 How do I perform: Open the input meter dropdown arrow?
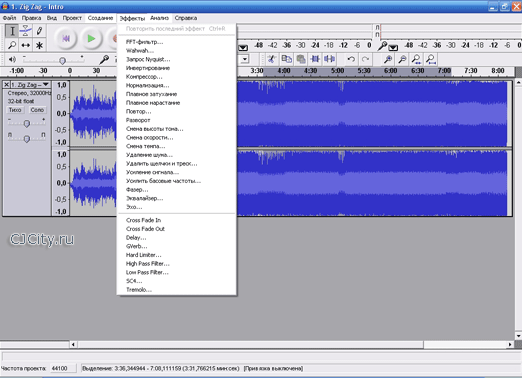393,47
